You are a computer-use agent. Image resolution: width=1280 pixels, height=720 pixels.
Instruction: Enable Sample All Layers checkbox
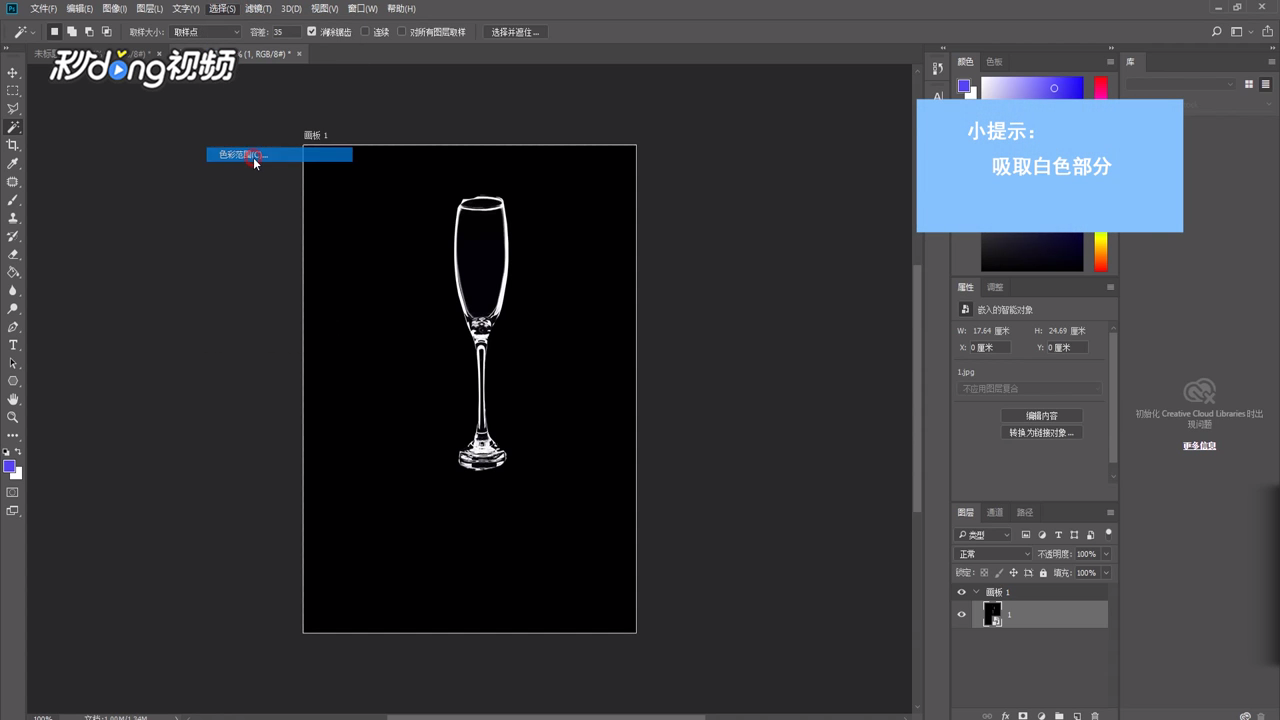pos(402,32)
